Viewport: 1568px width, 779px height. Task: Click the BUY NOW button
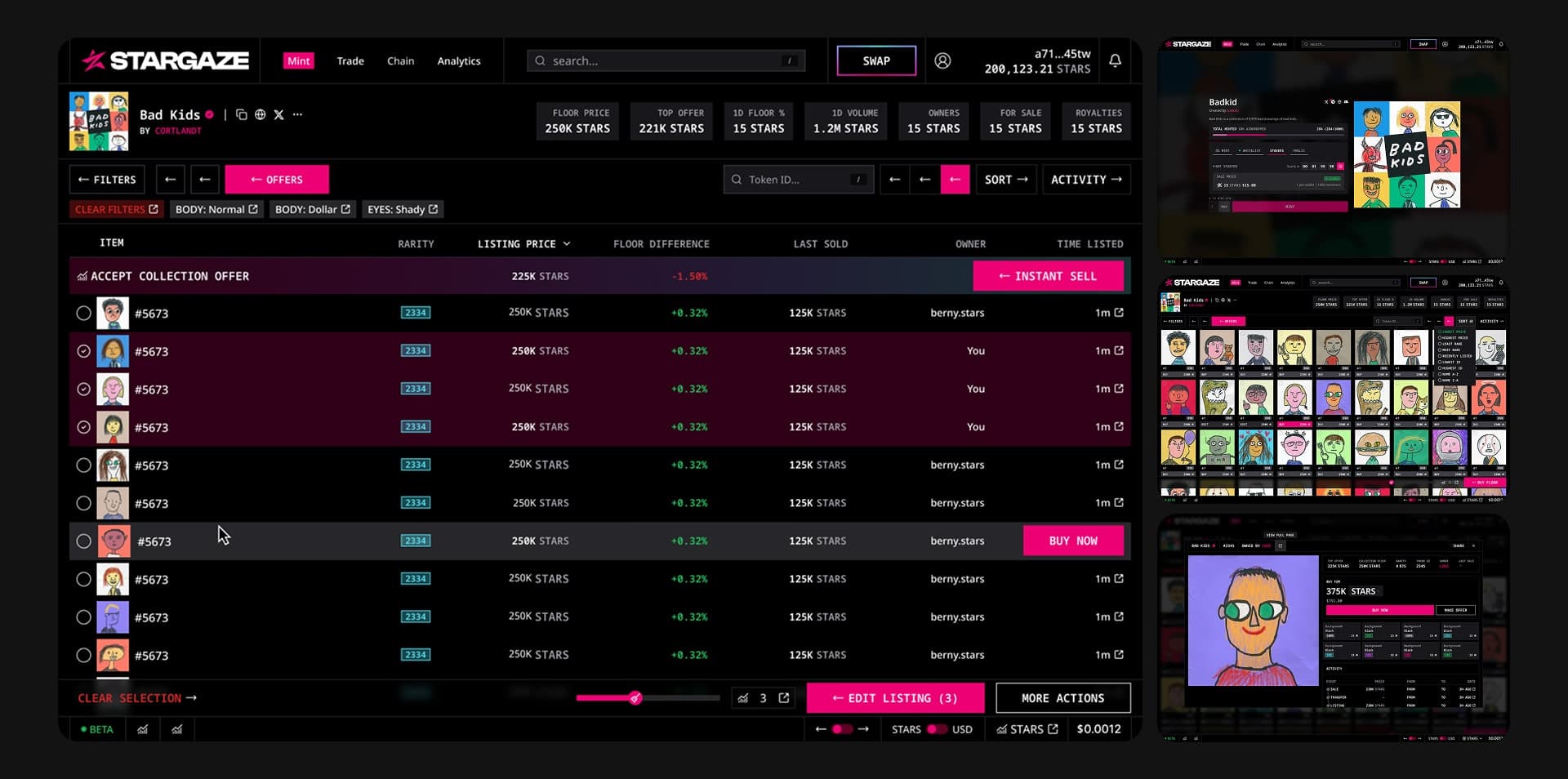point(1073,541)
